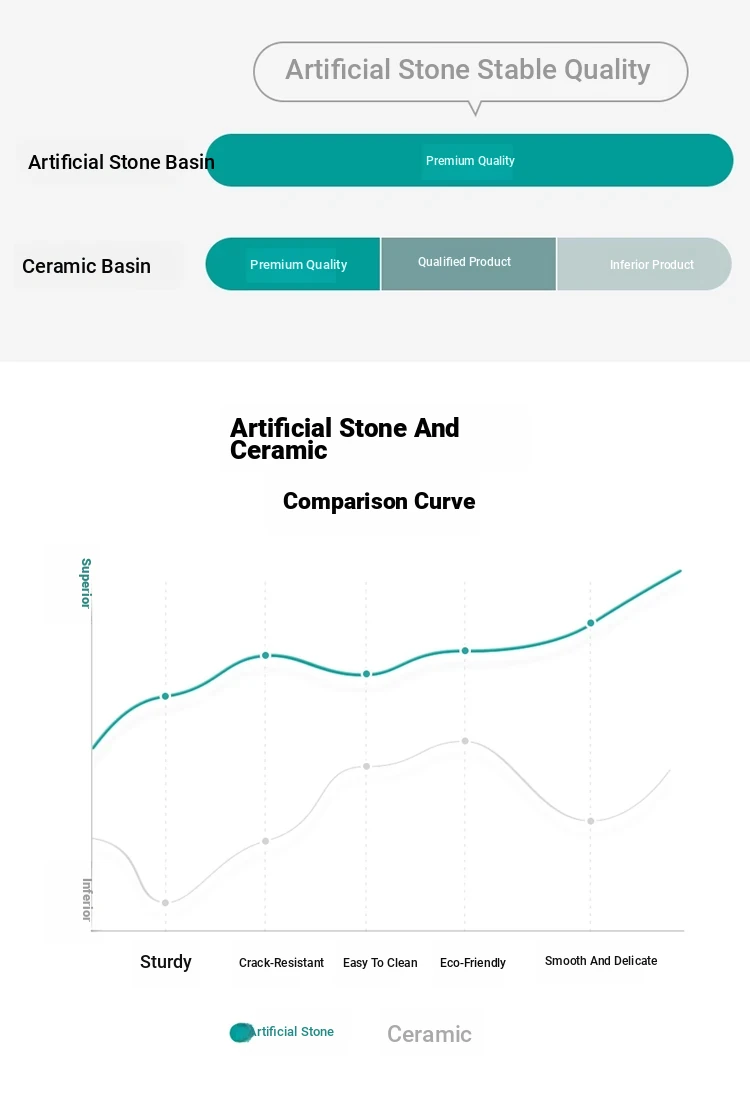This screenshot has height=1095, width=750.
Task: Click the teal data point above Smooth And Delicate
Action: click(x=591, y=623)
